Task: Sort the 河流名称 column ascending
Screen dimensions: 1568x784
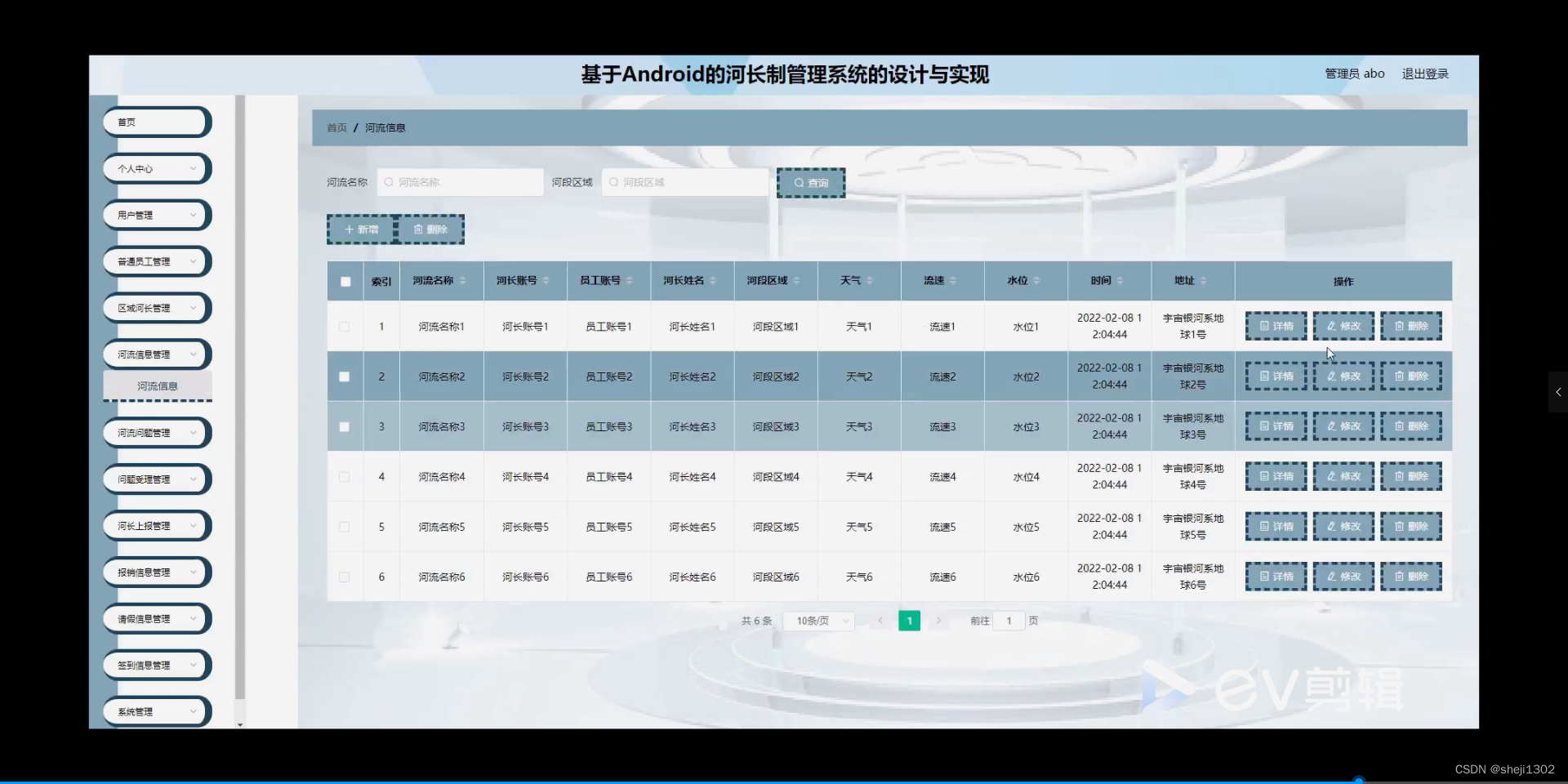Action: click(x=464, y=277)
